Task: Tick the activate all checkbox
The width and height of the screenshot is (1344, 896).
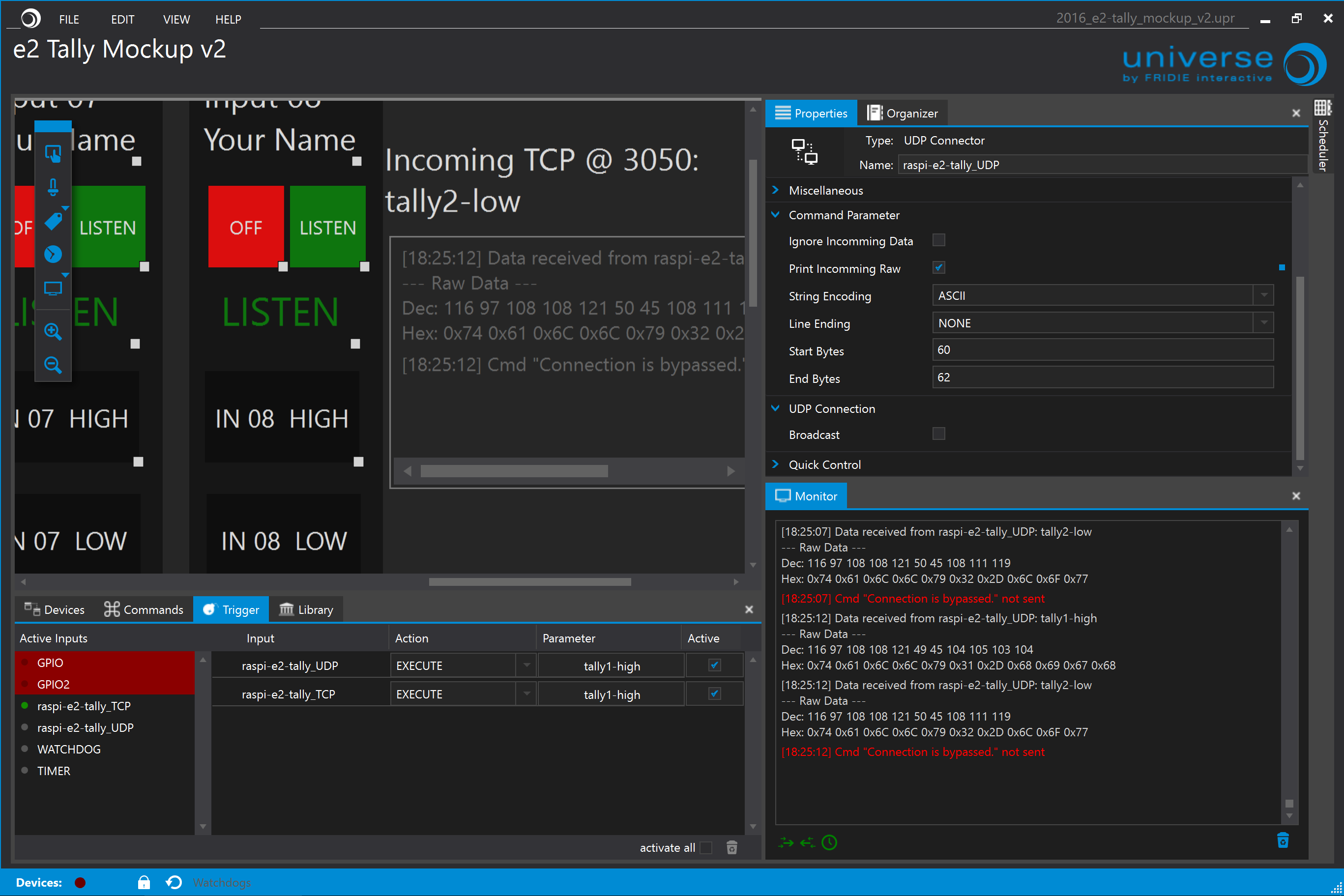Action: (x=706, y=847)
